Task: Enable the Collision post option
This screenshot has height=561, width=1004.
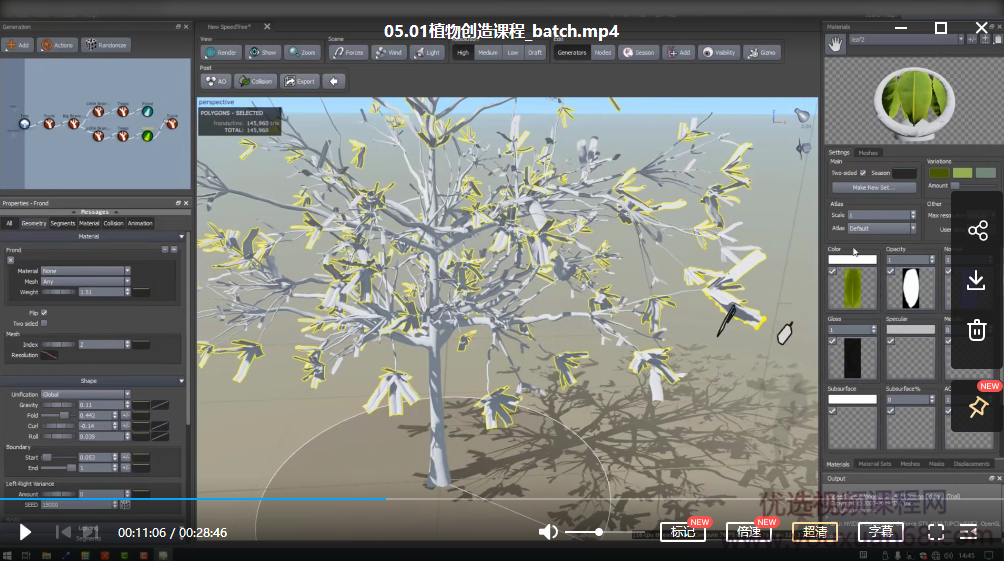Action: [255, 81]
